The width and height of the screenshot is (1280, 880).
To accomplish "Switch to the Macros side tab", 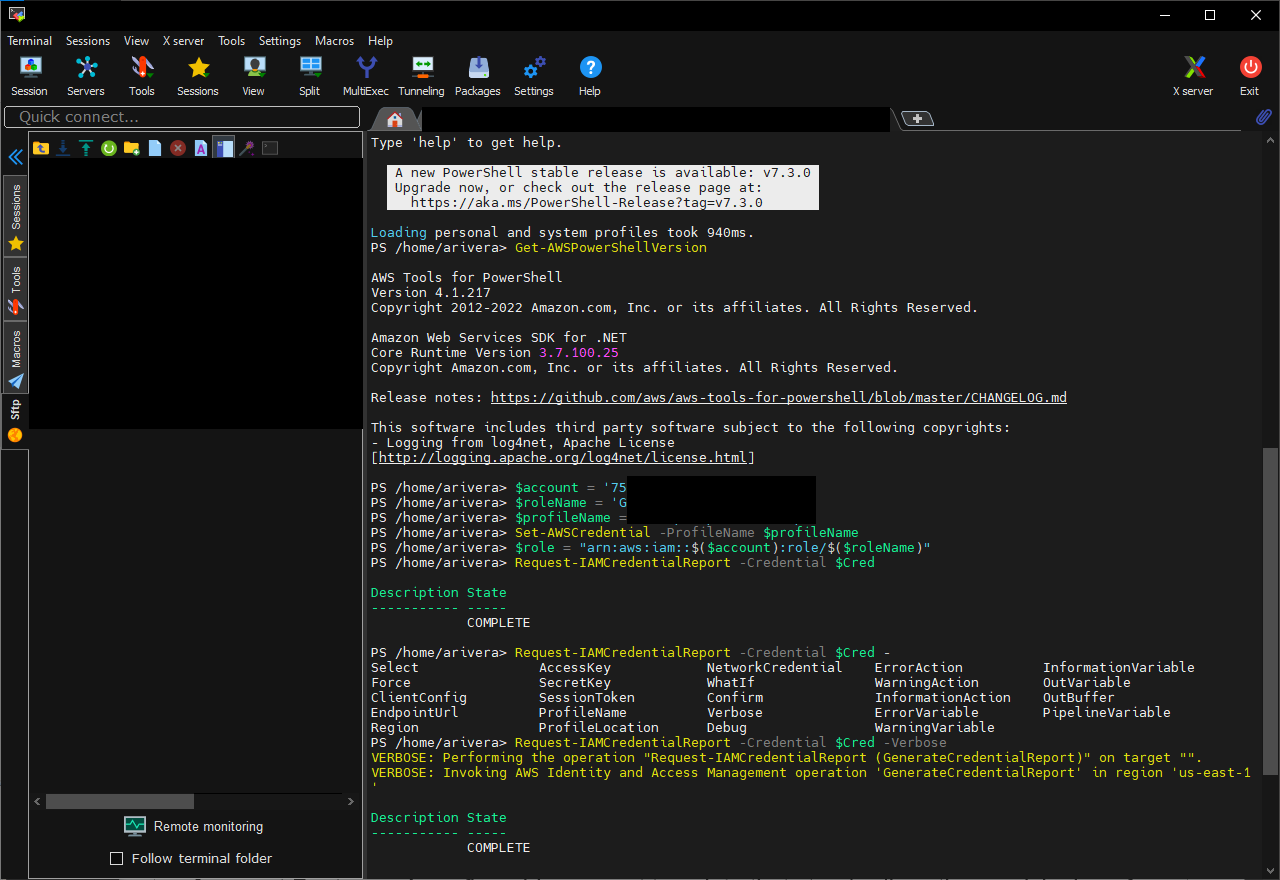I will coord(16,358).
